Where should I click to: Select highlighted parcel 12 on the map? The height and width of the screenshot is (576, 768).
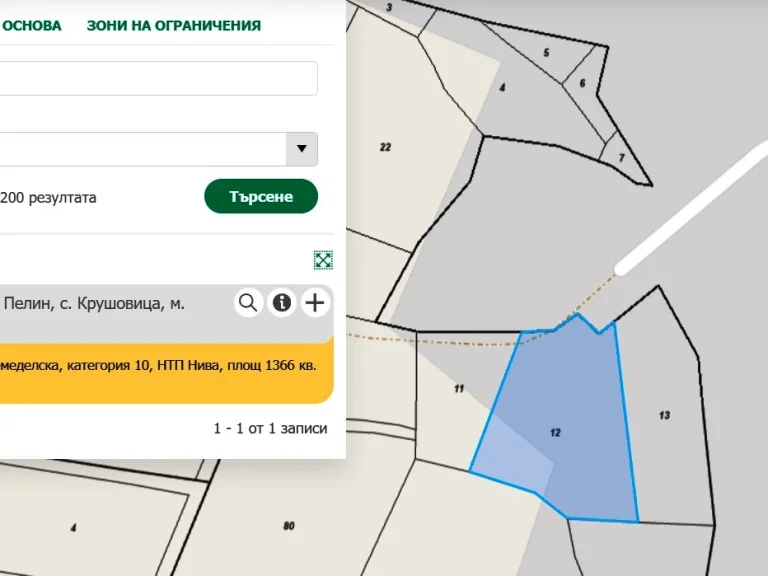(x=555, y=433)
